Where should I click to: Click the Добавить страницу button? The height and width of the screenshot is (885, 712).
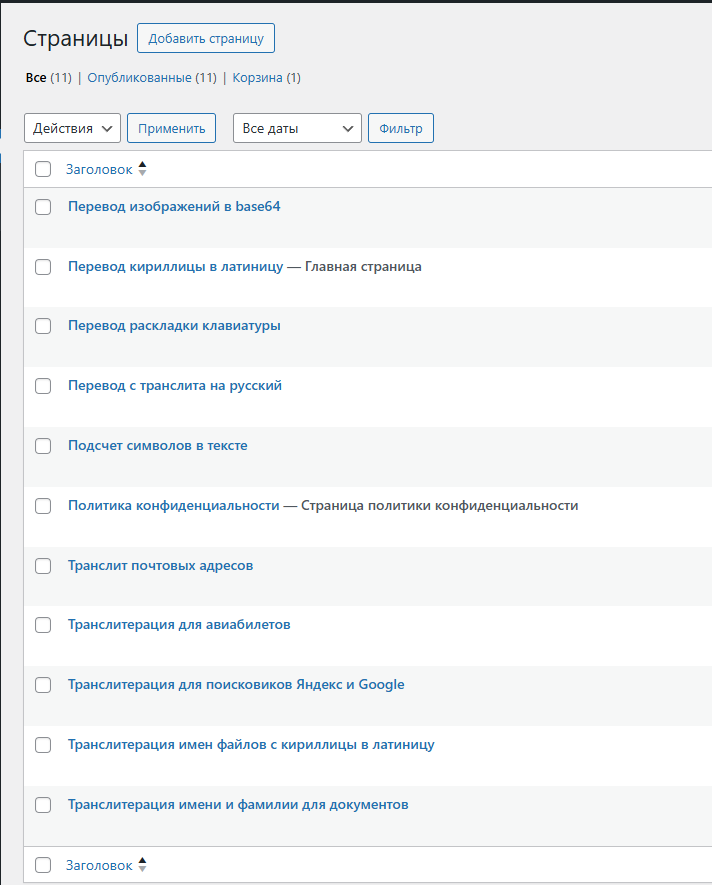click(205, 39)
